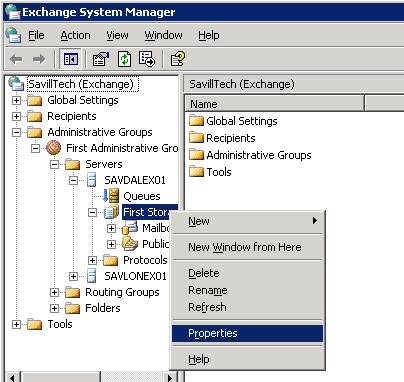Choose New Window from Here
The height and width of the screenshot is (382, 404).
tap(247, 247)
